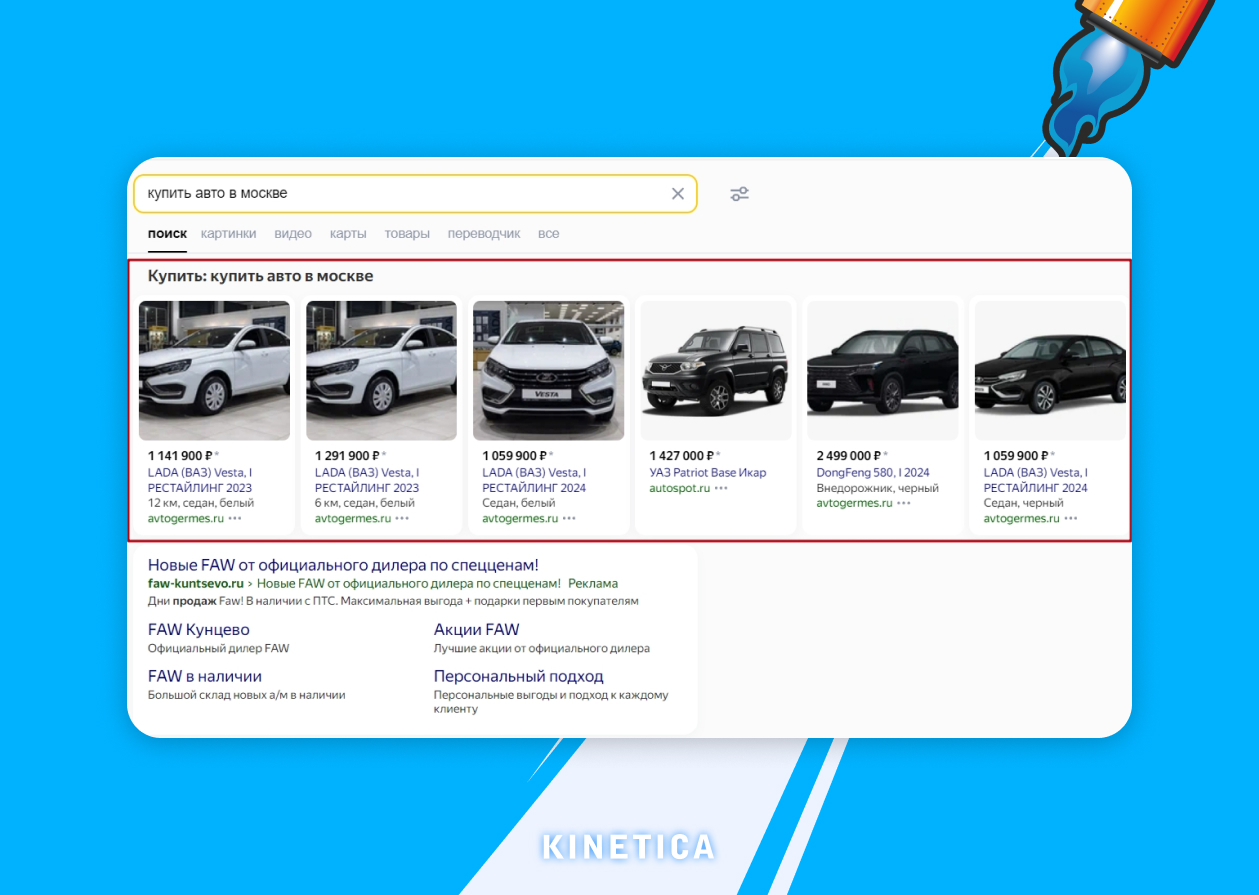Open the front-view white Vesta photo
The image size is (1259, 895).
548,371
